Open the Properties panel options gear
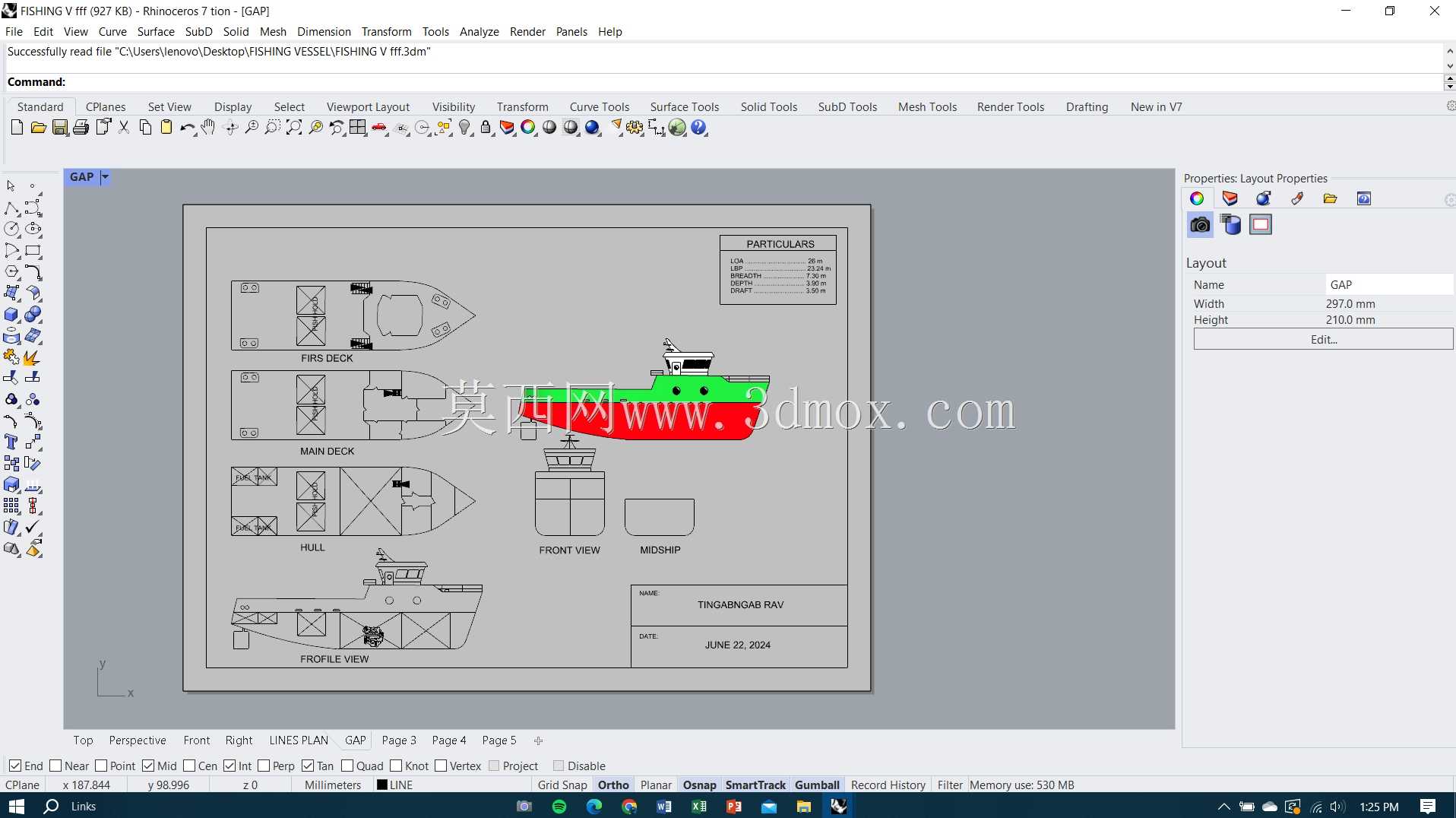The image size is (1456, 818). [x=1450, y=200]
